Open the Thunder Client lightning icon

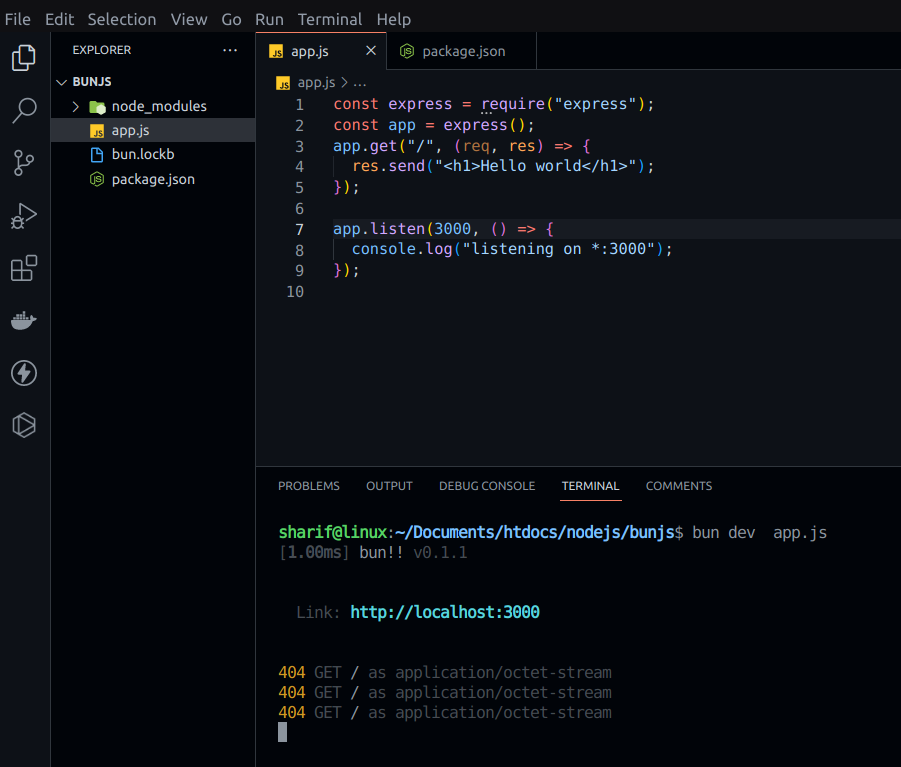[24, 373]
